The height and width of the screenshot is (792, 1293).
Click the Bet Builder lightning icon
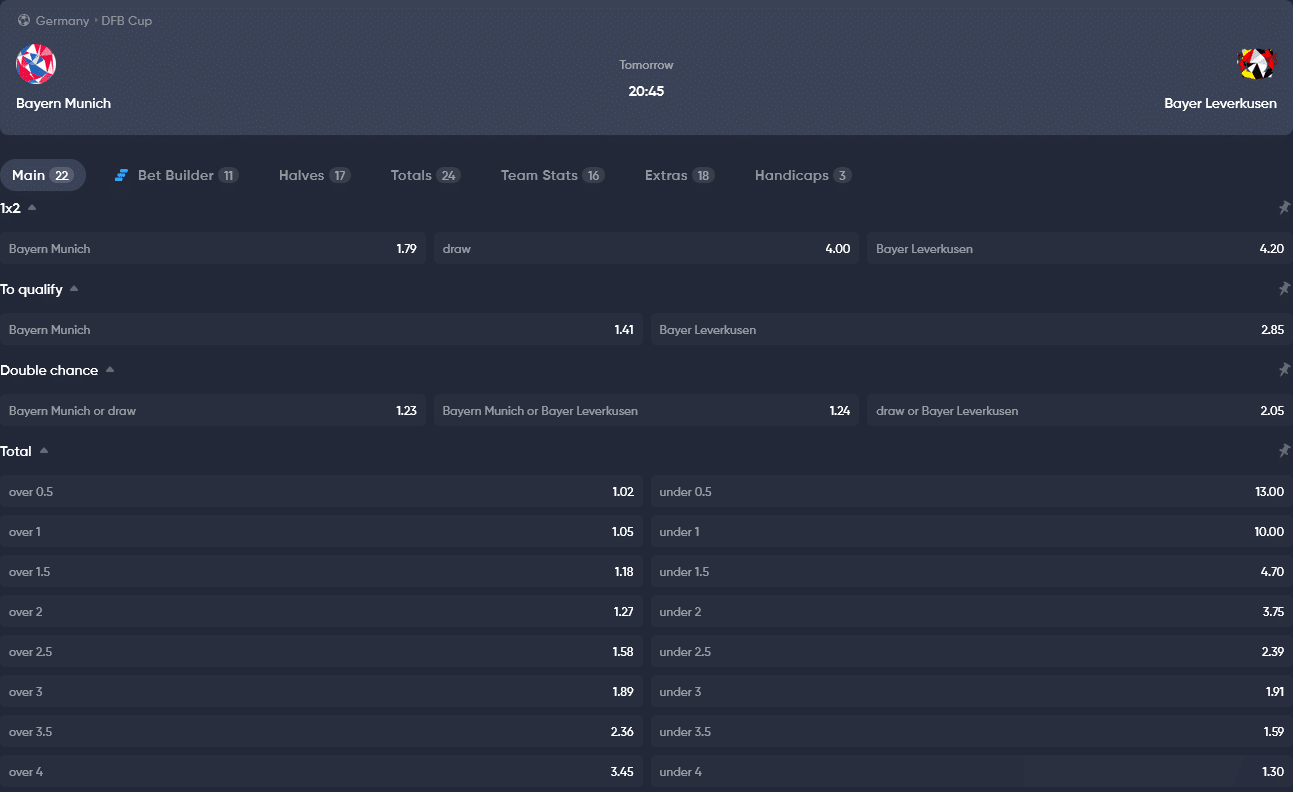(x=121, y=175)
